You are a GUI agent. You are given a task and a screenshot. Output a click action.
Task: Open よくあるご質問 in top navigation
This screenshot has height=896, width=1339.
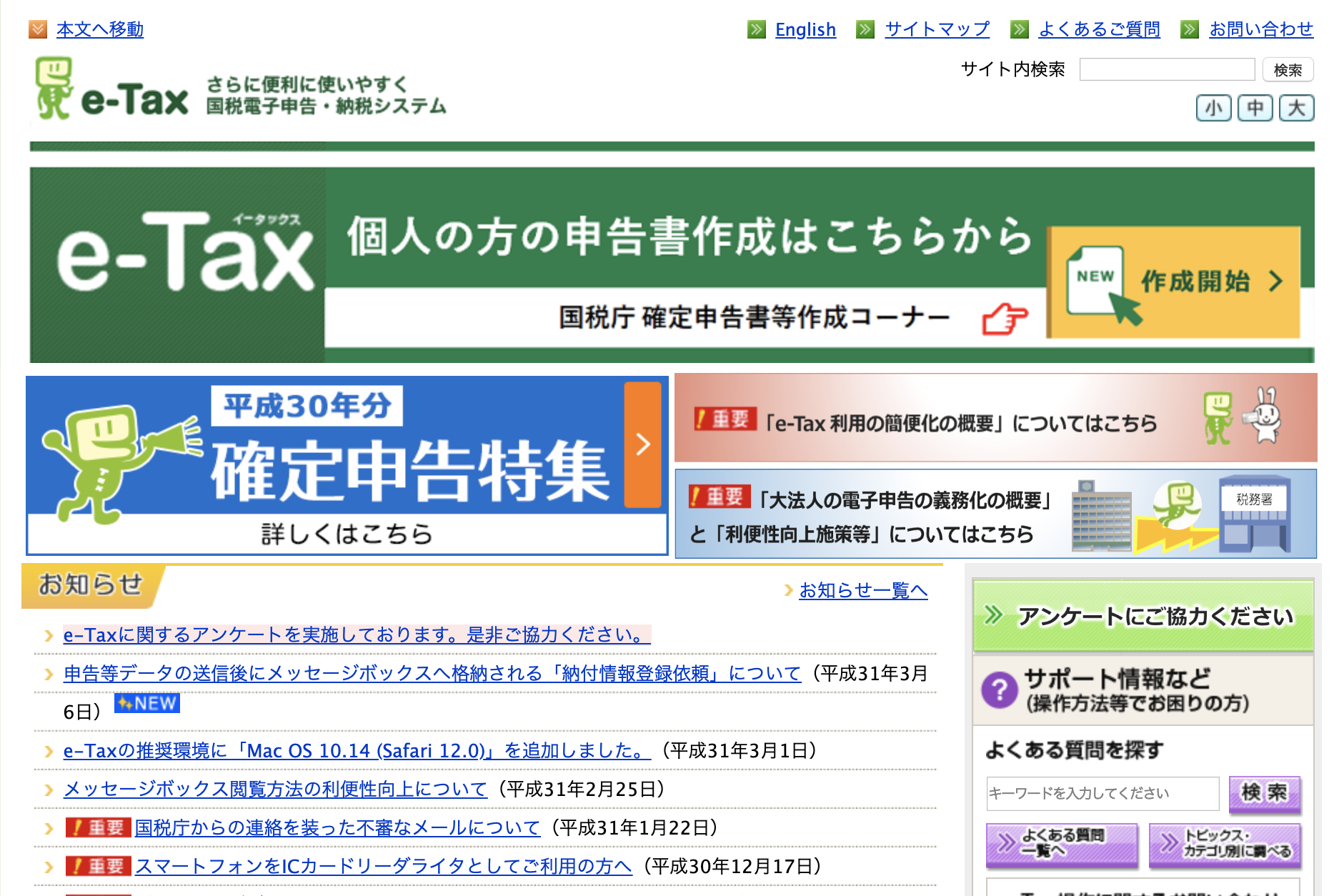click(x=1100, y=29)
